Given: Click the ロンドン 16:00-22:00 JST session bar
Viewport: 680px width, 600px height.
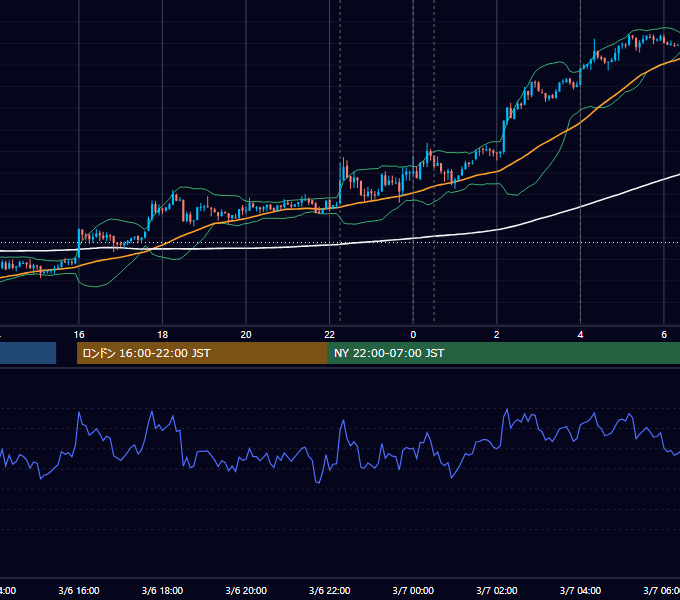Looking at the screenshot, I should (202, 353).
